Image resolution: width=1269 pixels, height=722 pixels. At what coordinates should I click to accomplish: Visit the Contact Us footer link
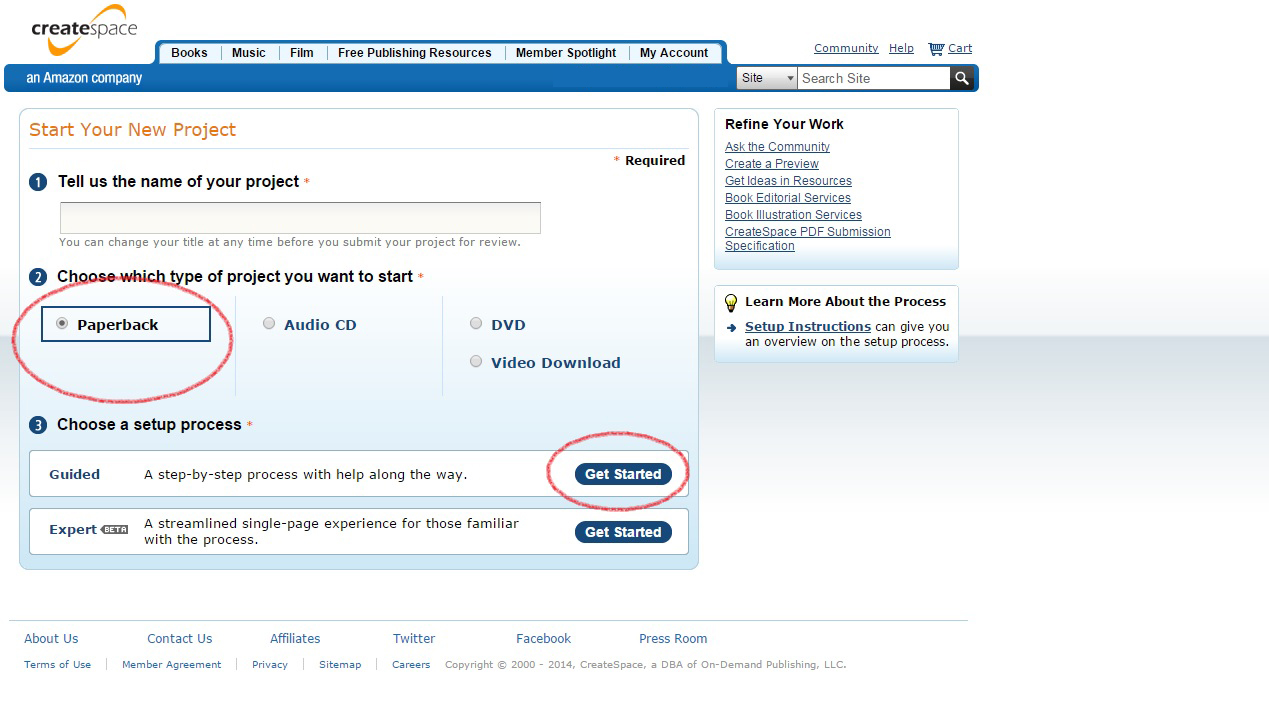179,639
